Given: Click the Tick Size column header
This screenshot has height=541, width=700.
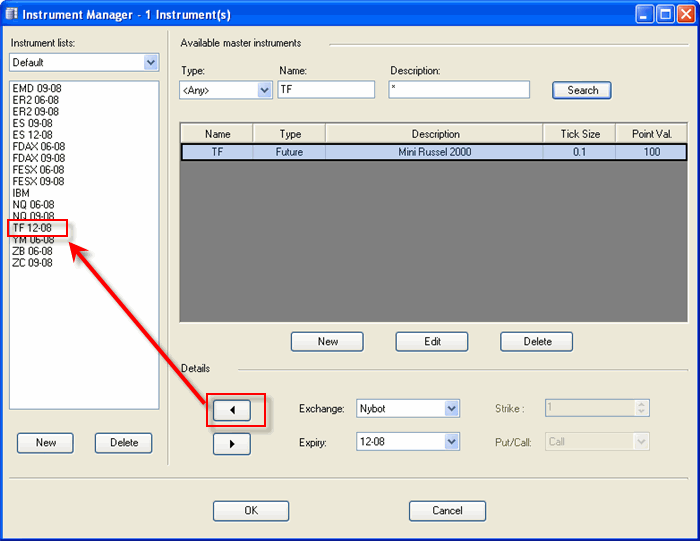Looking at the screenshot, I should tap(579, 134).
